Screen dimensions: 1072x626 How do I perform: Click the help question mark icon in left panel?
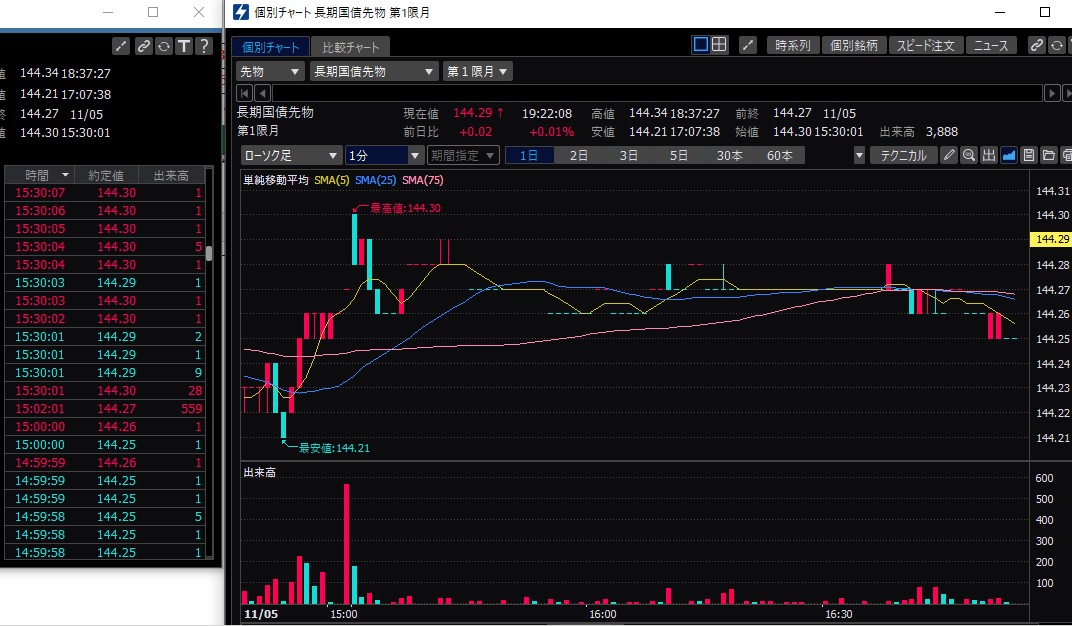pos(203,46)
